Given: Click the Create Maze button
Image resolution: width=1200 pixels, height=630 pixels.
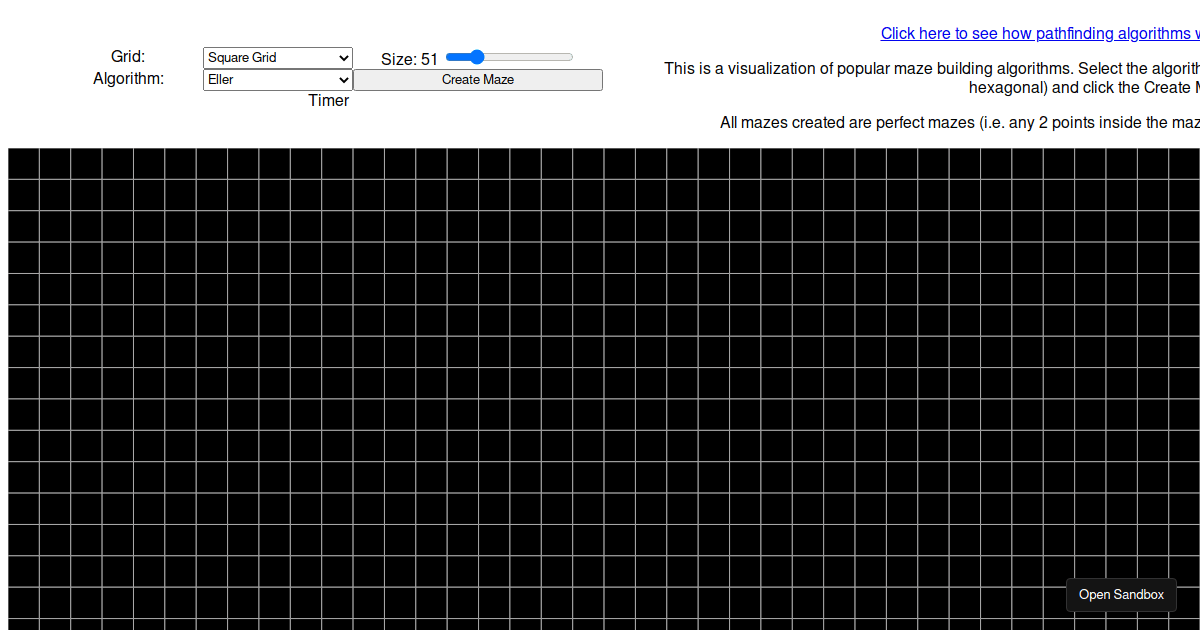Looking at the screenshot, I should (478, 80).
